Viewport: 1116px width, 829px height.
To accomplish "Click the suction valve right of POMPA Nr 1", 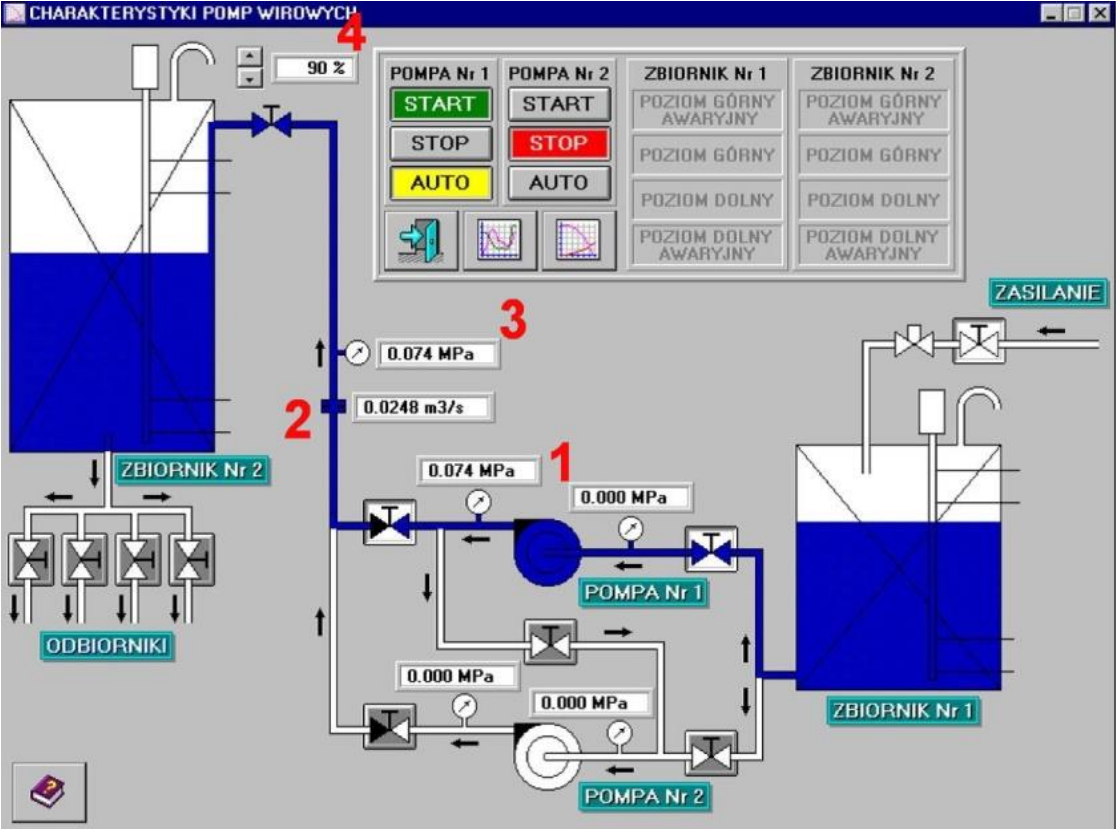I will (x=711, y=549).
